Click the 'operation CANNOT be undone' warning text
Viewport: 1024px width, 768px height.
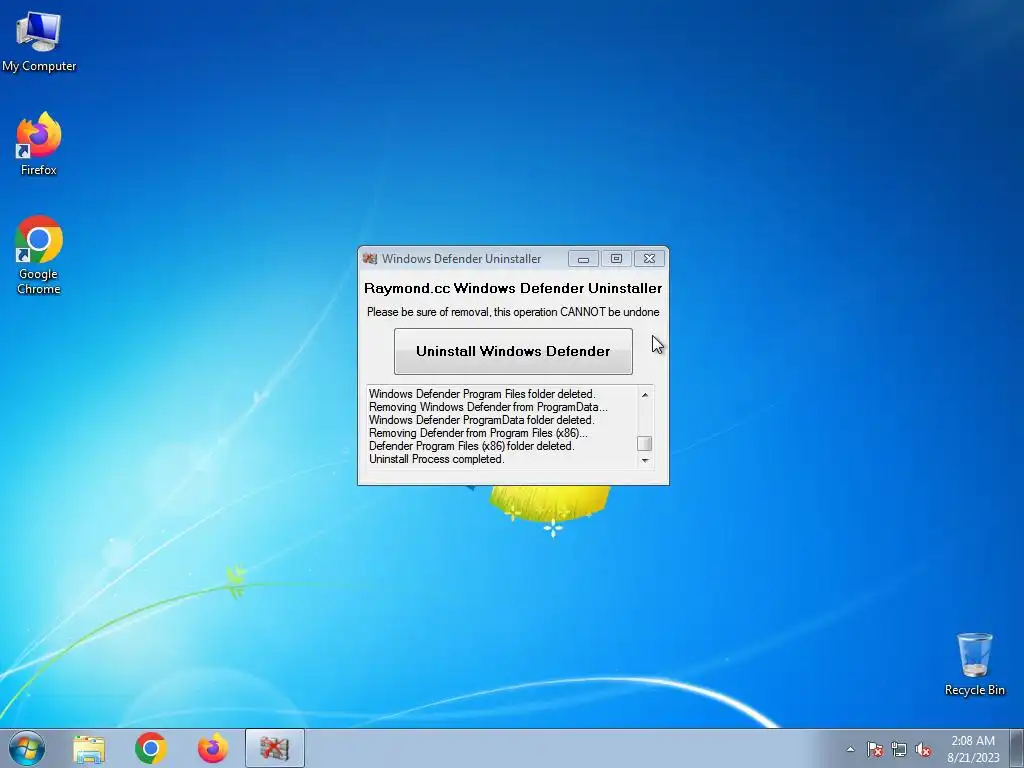586,312
